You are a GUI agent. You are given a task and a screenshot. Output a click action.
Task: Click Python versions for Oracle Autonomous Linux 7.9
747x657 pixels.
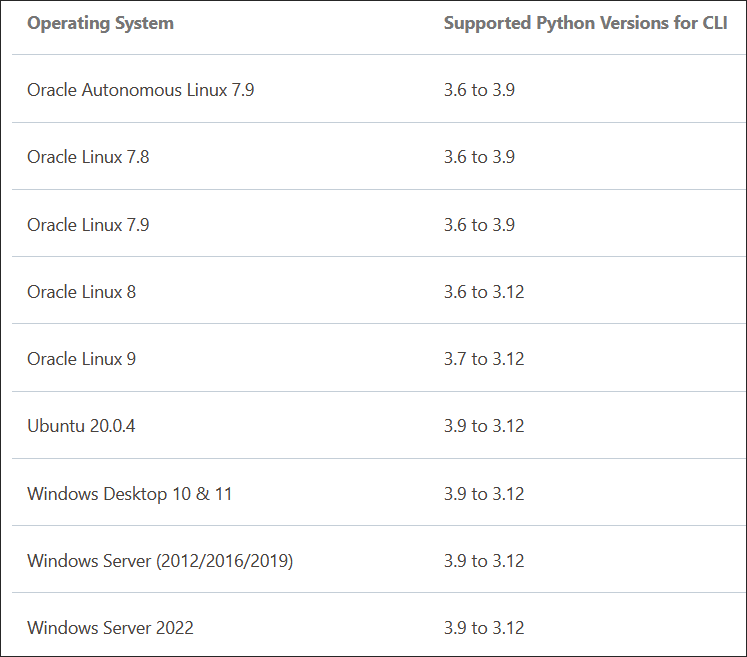[x=479, y=90]
